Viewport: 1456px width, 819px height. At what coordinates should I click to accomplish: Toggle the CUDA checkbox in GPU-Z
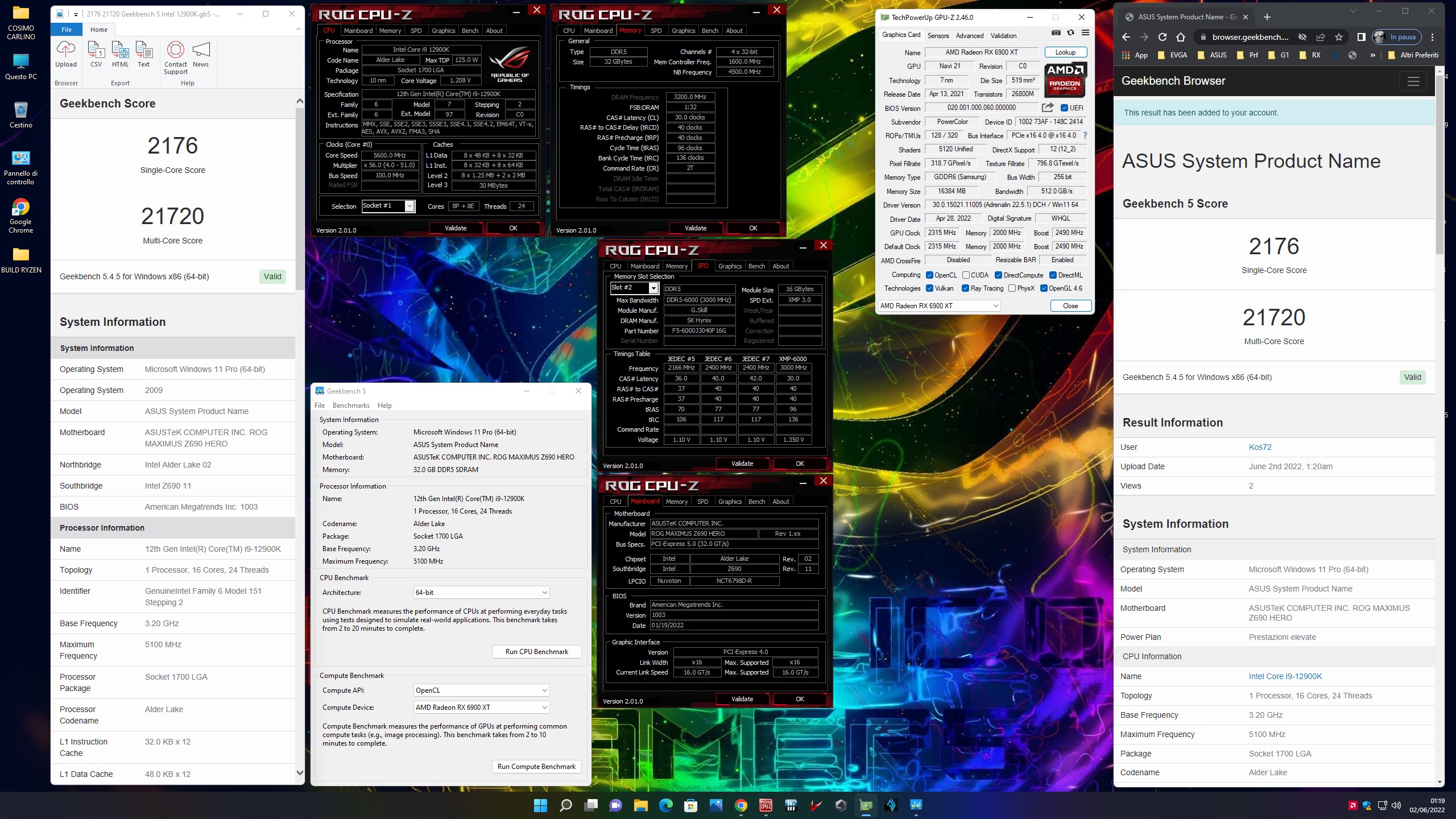[x=965, y=275]
